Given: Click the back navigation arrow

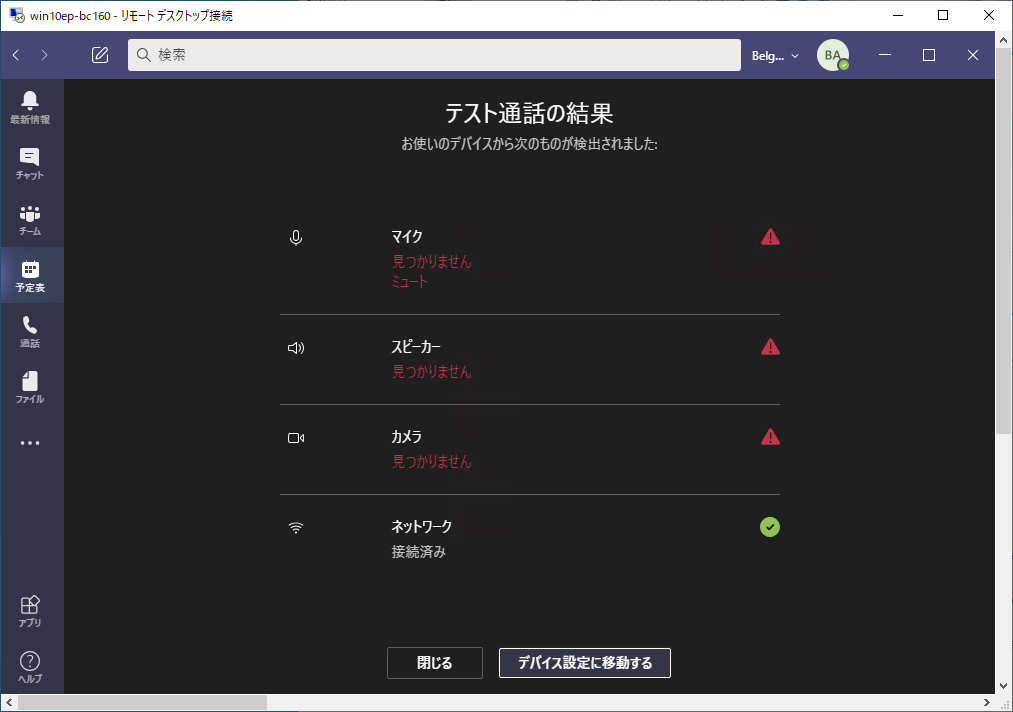Looking at the screenshot, I should tap(16, 55).
